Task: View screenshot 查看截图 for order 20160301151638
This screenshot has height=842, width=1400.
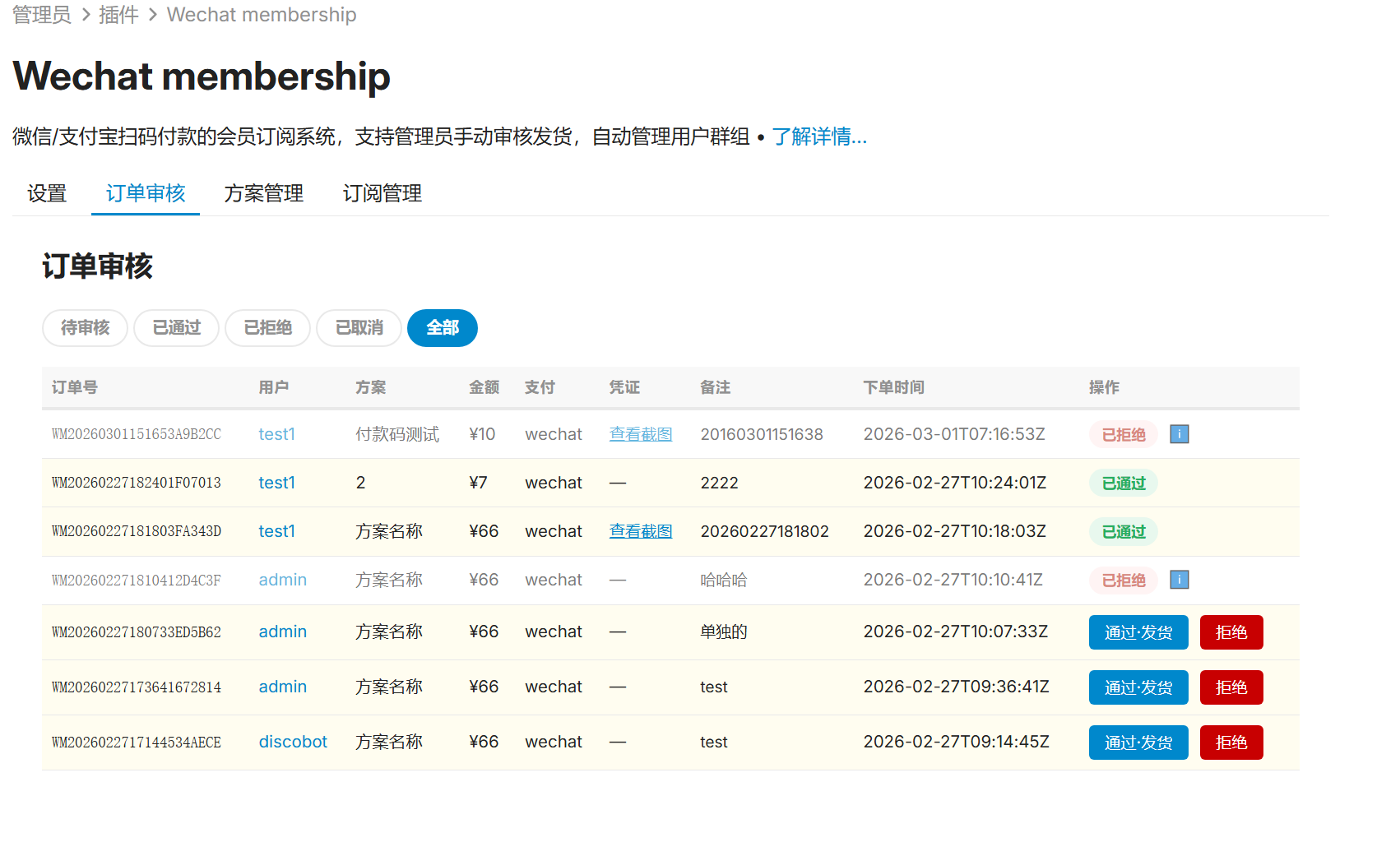Action: tap(641, 434)
